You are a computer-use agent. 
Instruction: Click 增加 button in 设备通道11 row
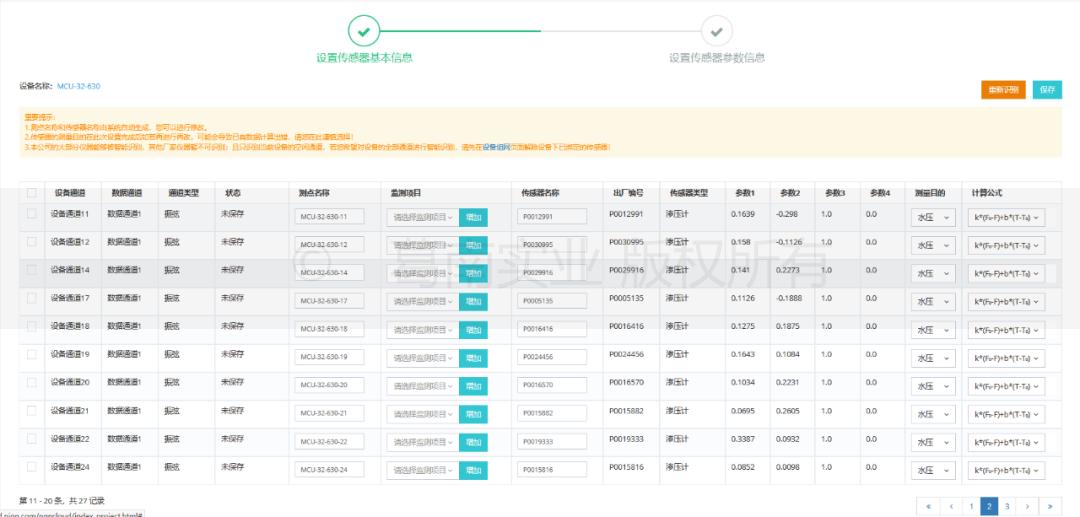[473, 217]
